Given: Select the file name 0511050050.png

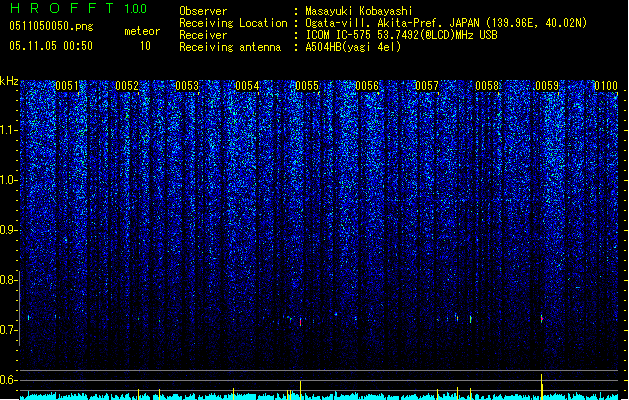Looking at the screenshot, I should 51,26.
